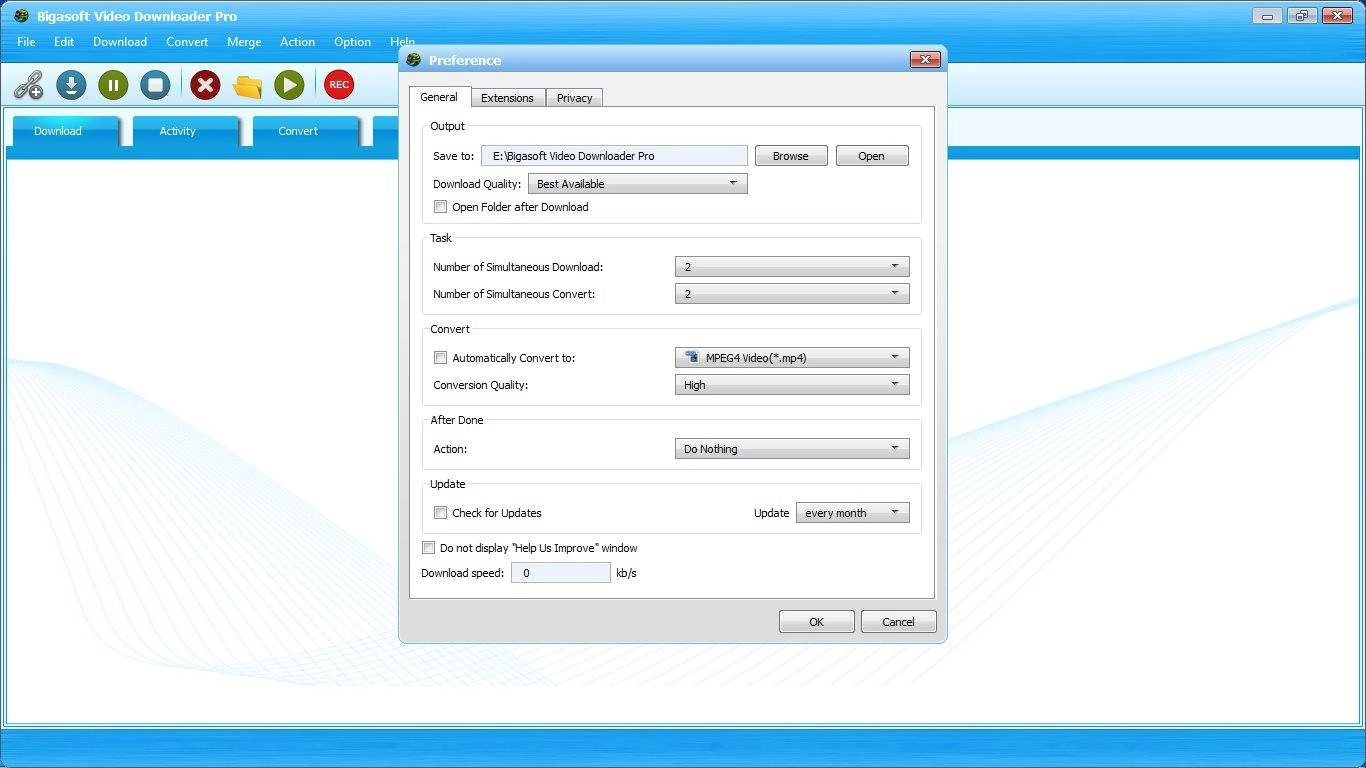This screenshot has width=1366, height=768.
Task: Click the blue stop icon
Action: [x=155, y=85]
